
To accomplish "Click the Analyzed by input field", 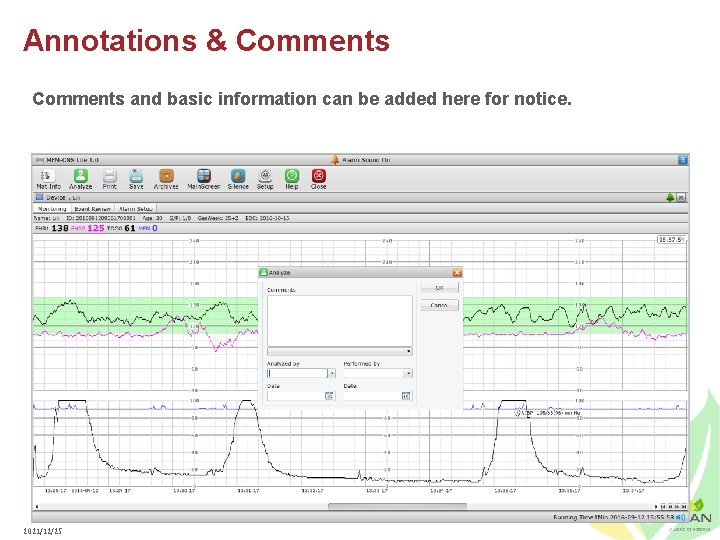I will [298, 374].
